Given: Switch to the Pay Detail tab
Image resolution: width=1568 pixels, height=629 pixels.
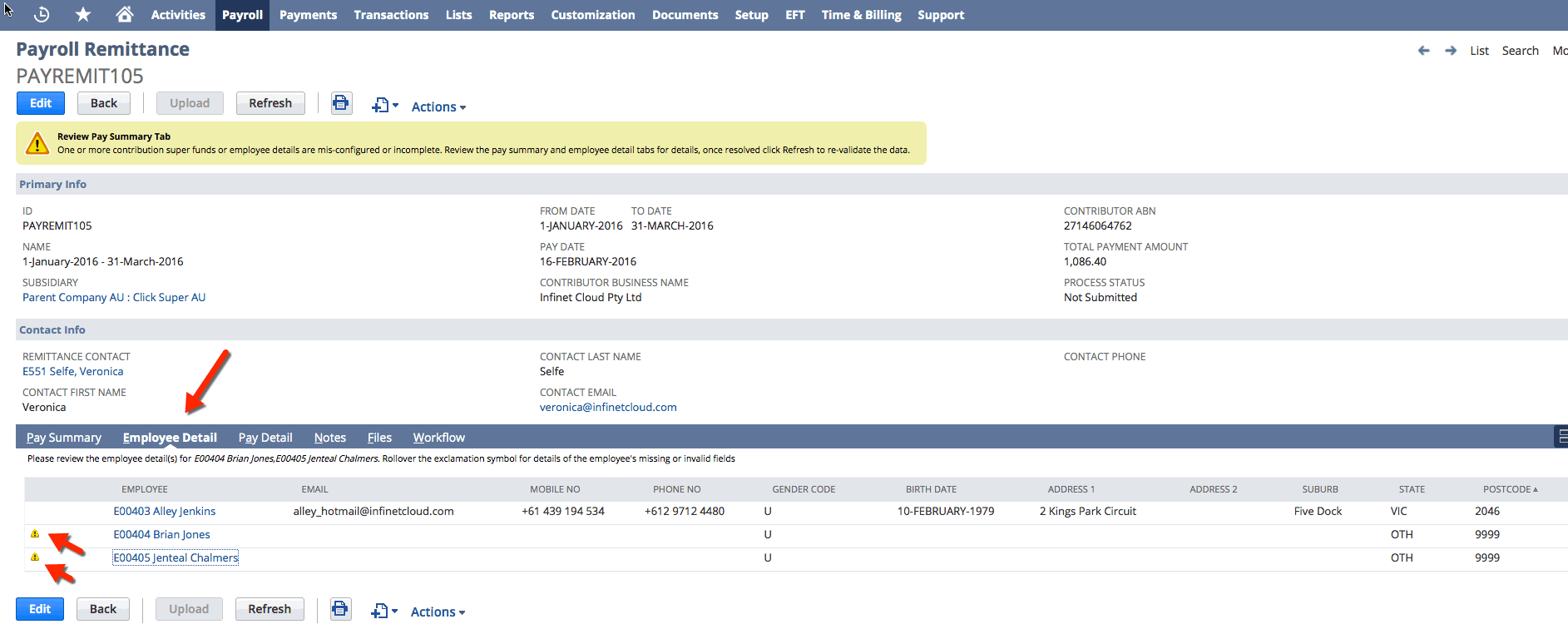Looking at the screenshot, I should coord(265,438).
